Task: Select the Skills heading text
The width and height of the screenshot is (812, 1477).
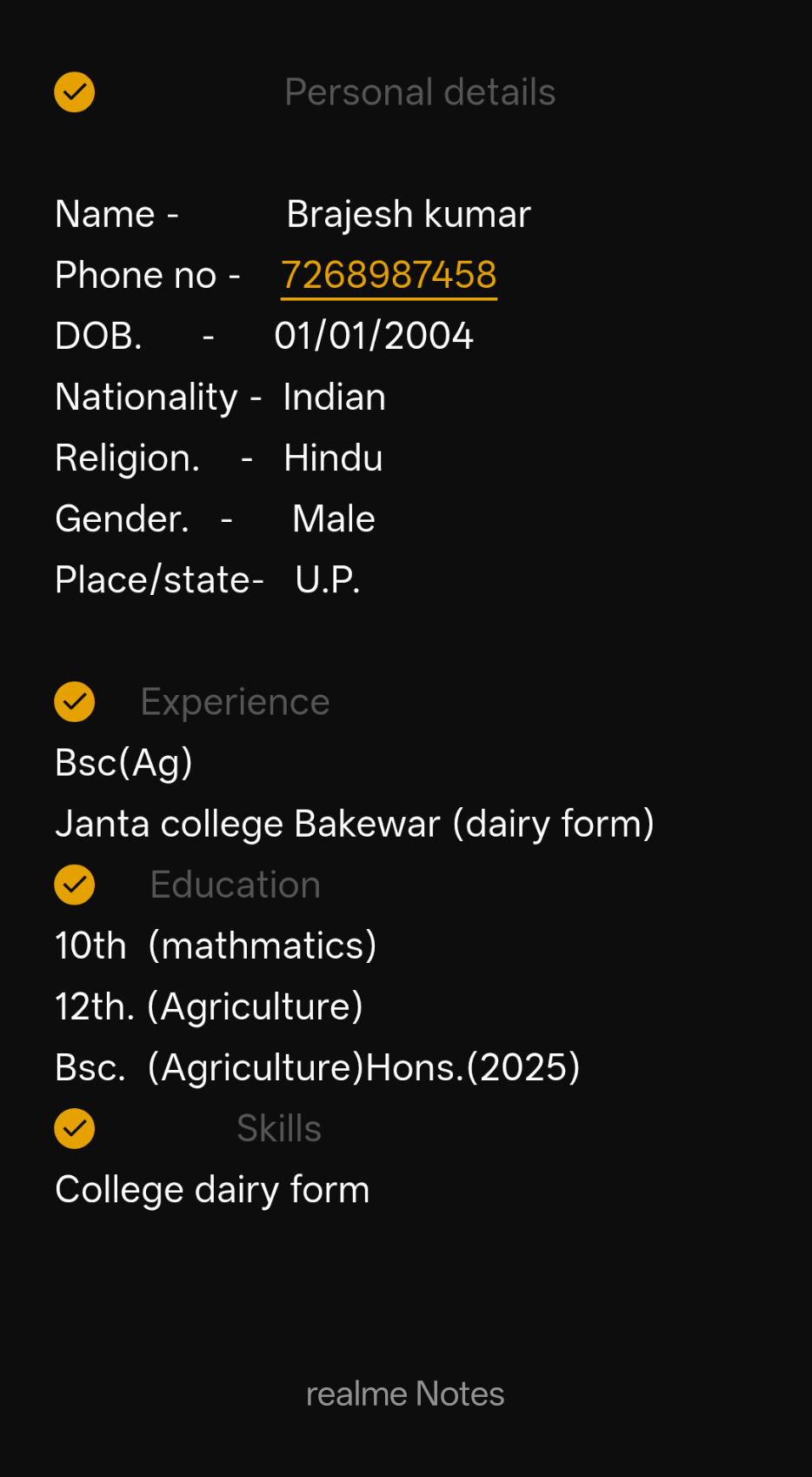Action: pyautogui.click(x=279, y=1128)
